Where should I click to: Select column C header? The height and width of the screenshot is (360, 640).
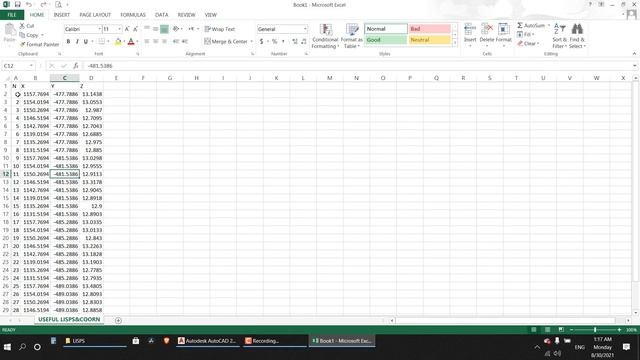coord(64,78)
